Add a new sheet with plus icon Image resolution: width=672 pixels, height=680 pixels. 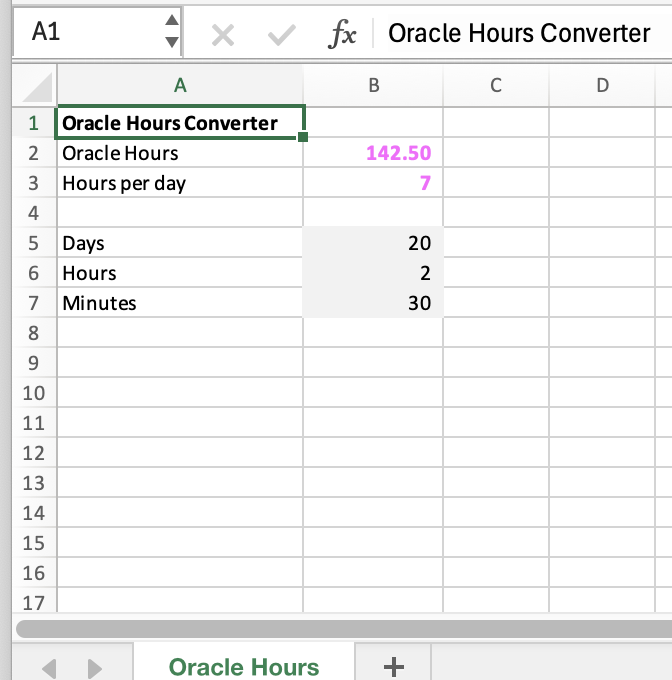[x=393, y=666]
